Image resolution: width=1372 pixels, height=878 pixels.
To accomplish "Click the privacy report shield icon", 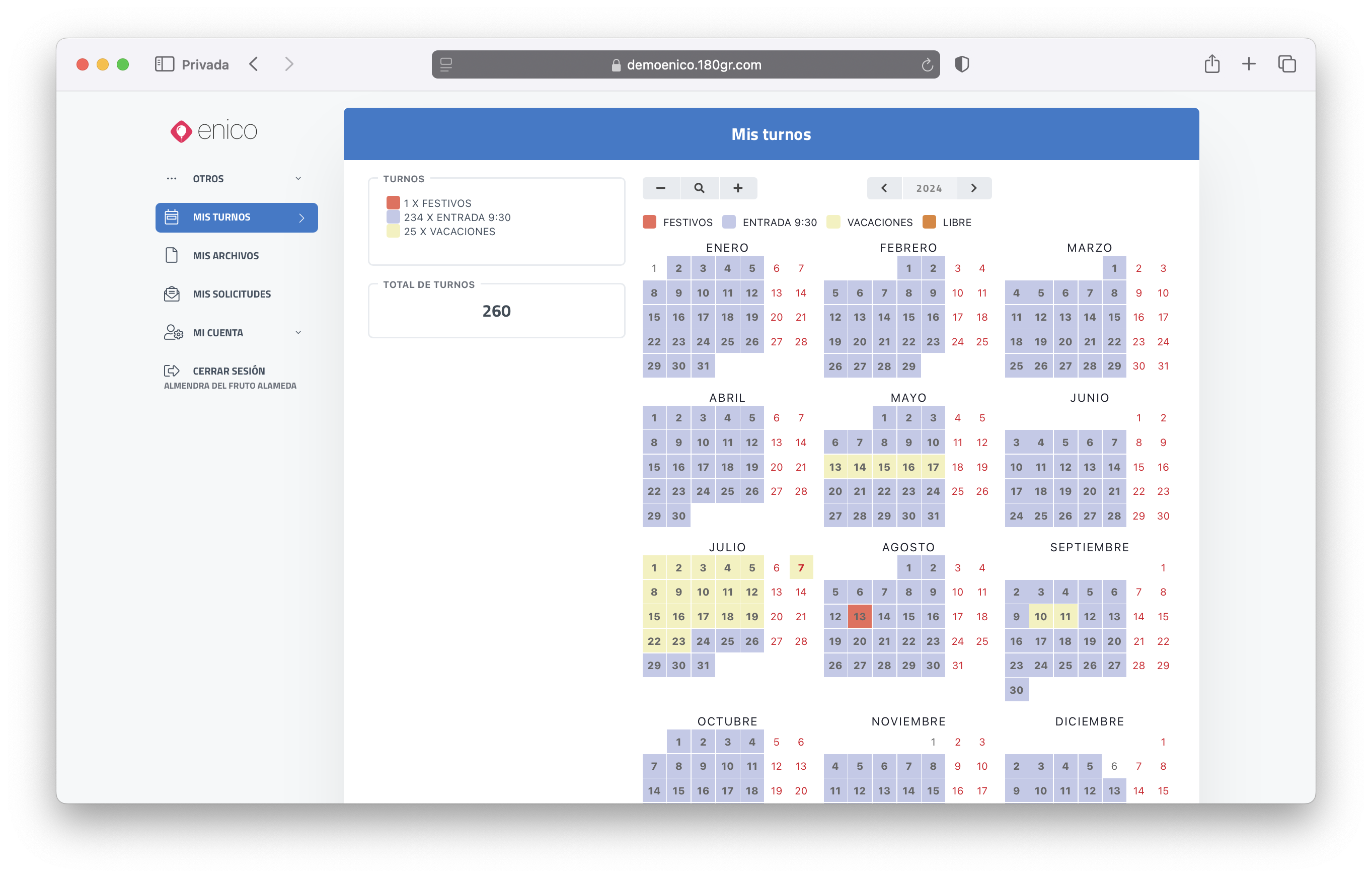I will click(962, 64).
